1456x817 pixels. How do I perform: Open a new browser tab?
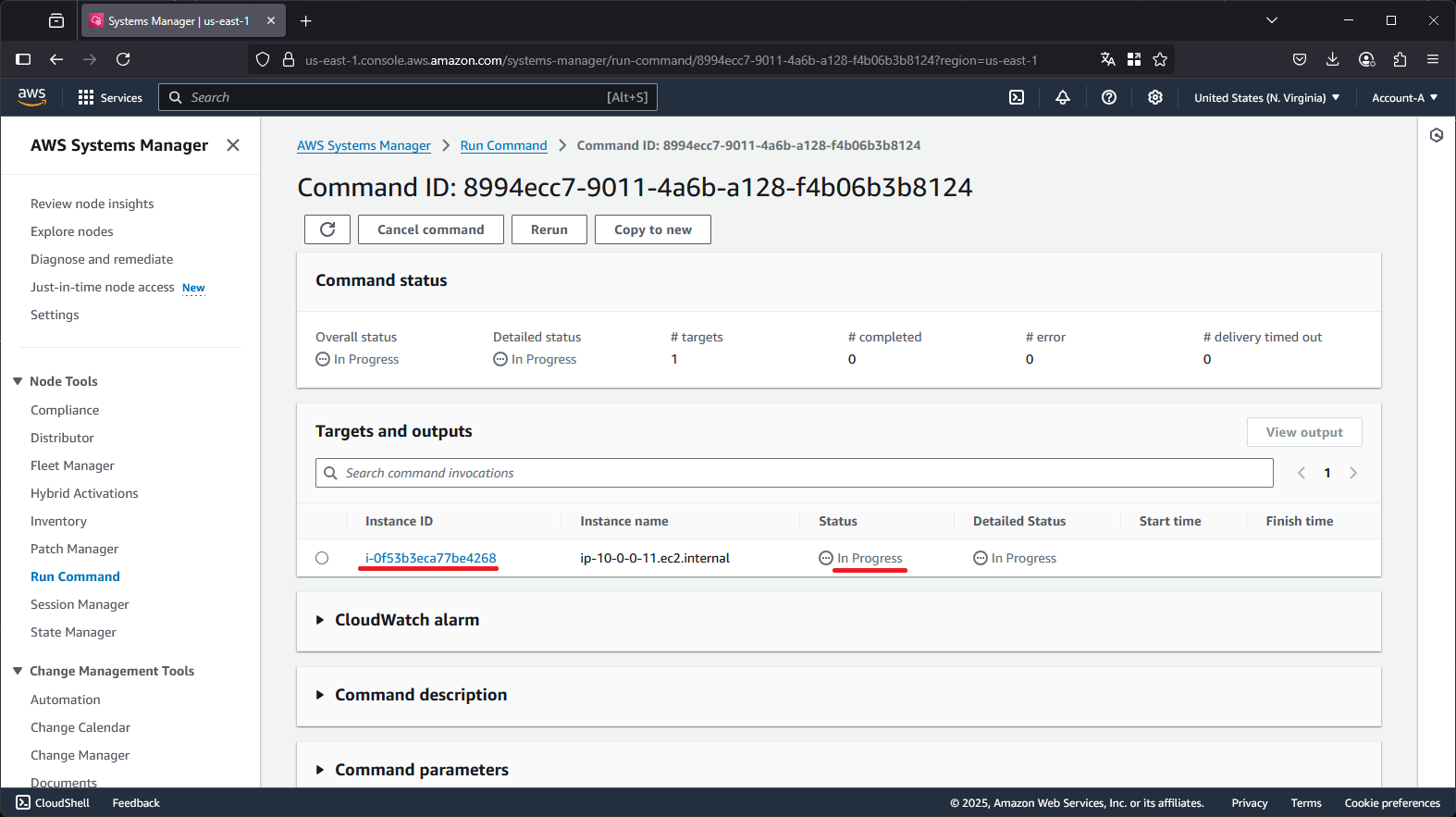(x=306, y=20)
